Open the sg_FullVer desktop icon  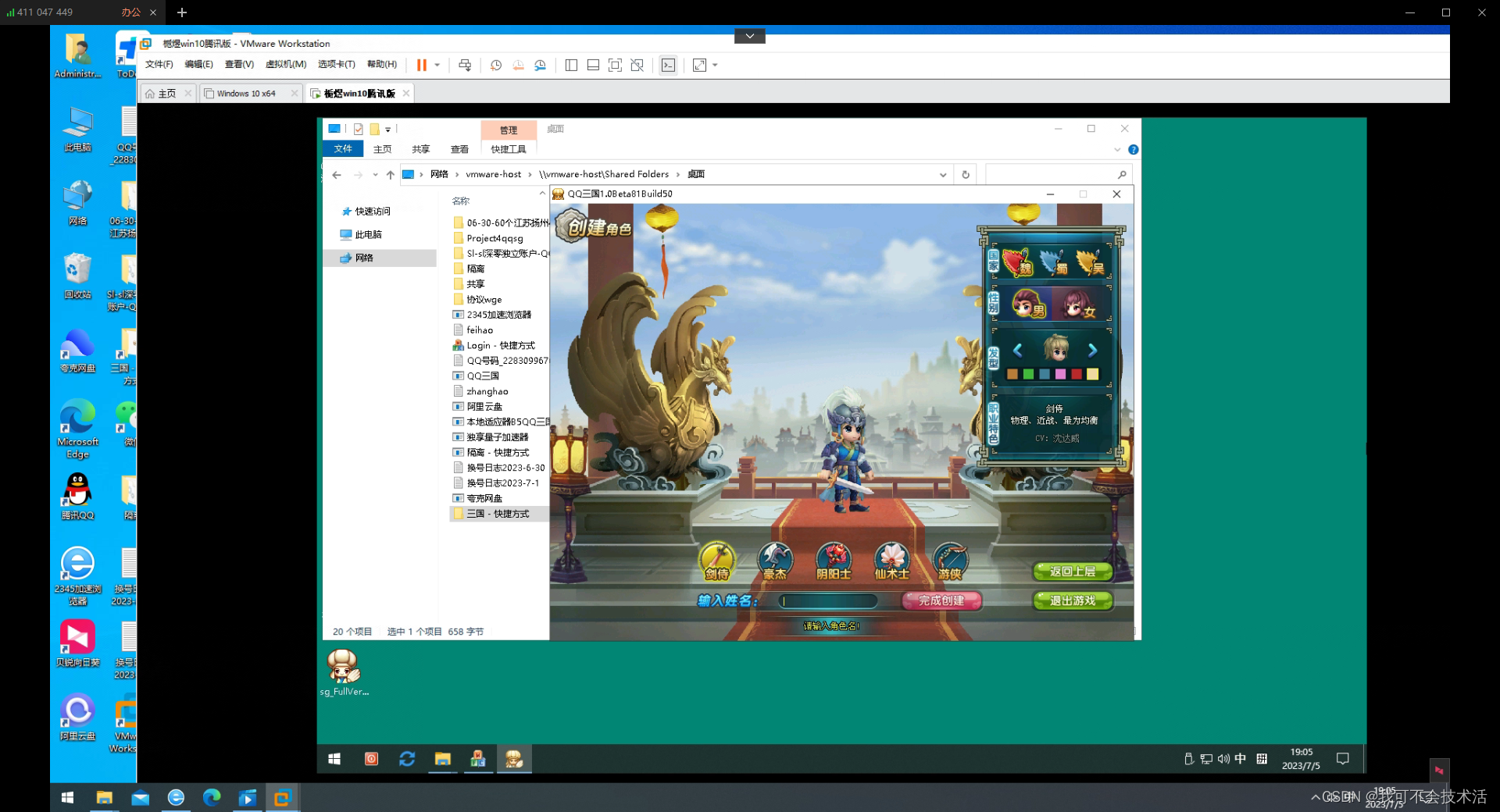[x=344, y=672]
